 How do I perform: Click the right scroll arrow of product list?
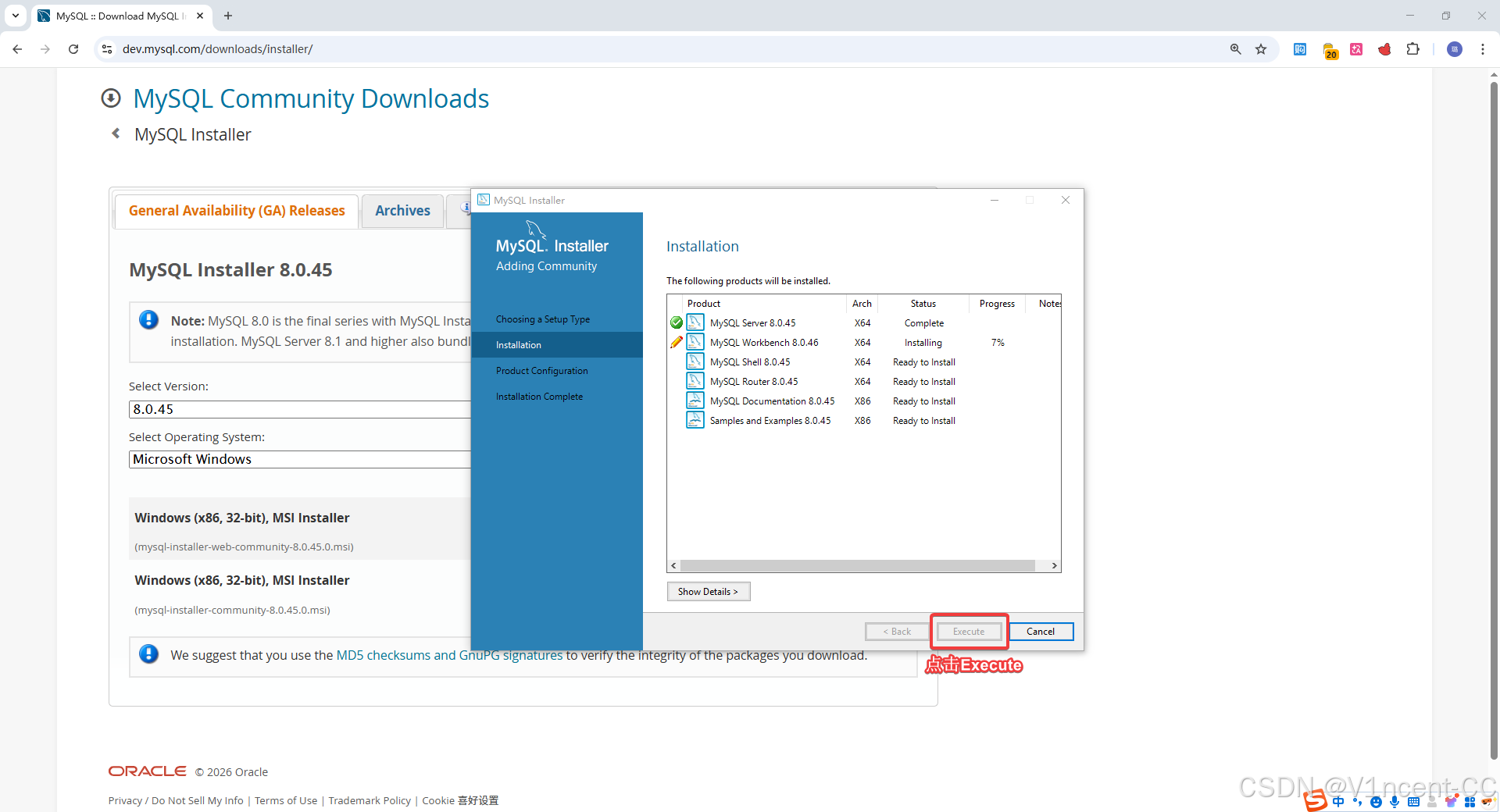(1054, 566)
